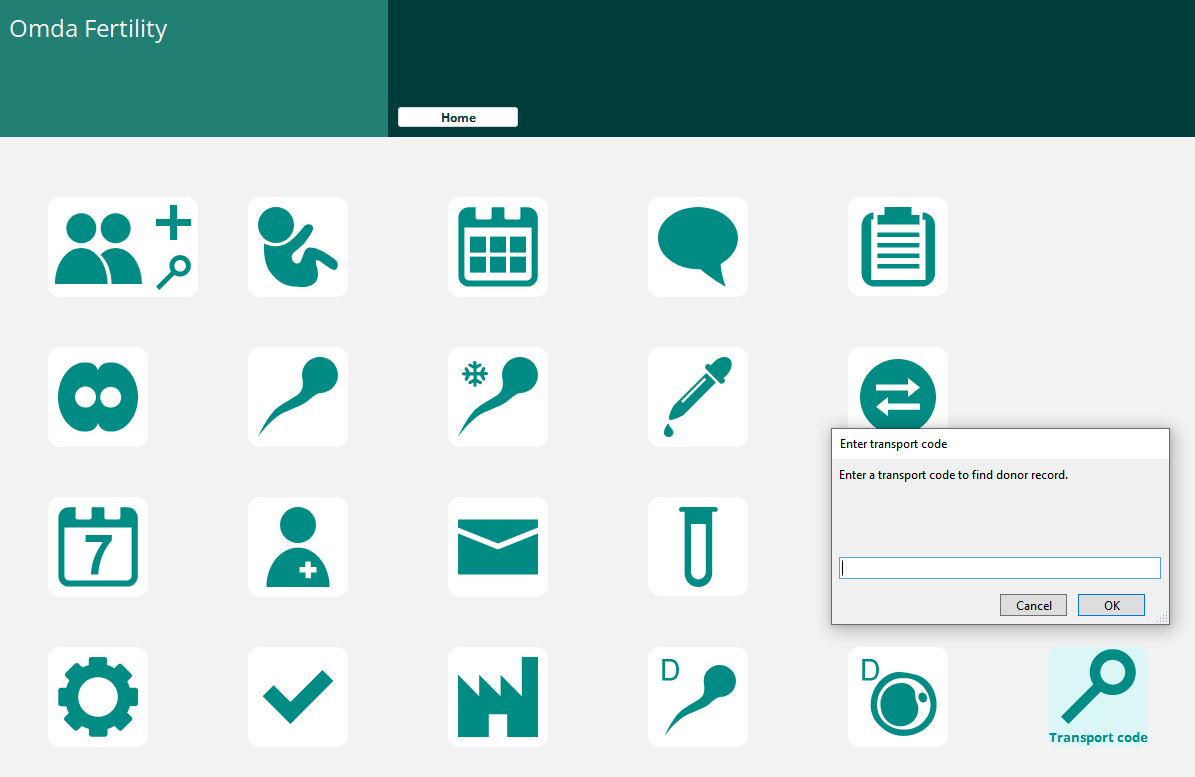Open the frozen sperm snowflake icon
Image resolution: width=1195 pixels, height=777 pixels.
point(498,397)
